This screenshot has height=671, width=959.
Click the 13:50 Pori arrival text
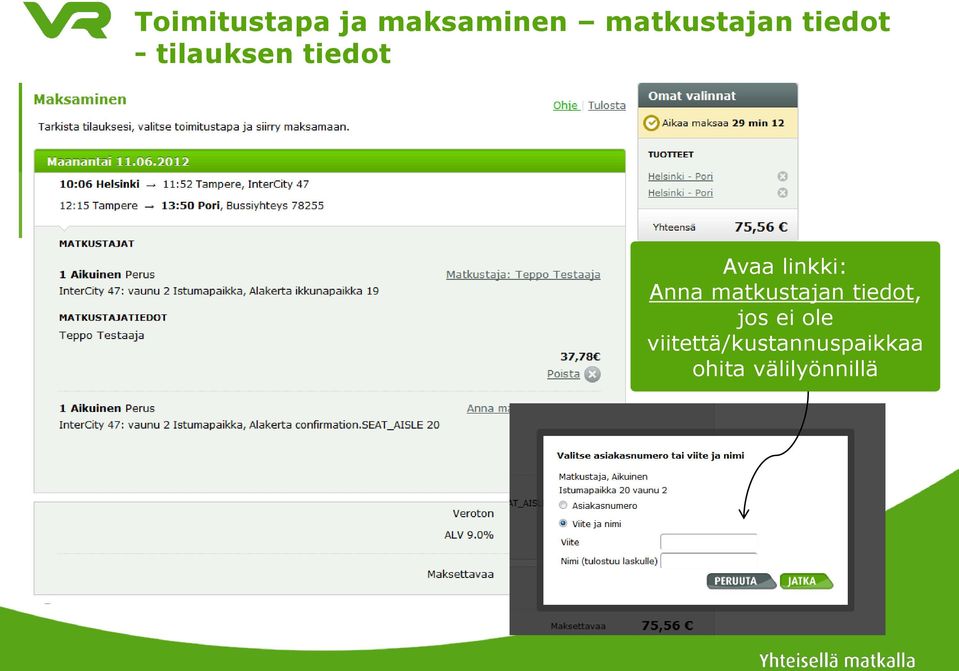[x=190, y=206]
